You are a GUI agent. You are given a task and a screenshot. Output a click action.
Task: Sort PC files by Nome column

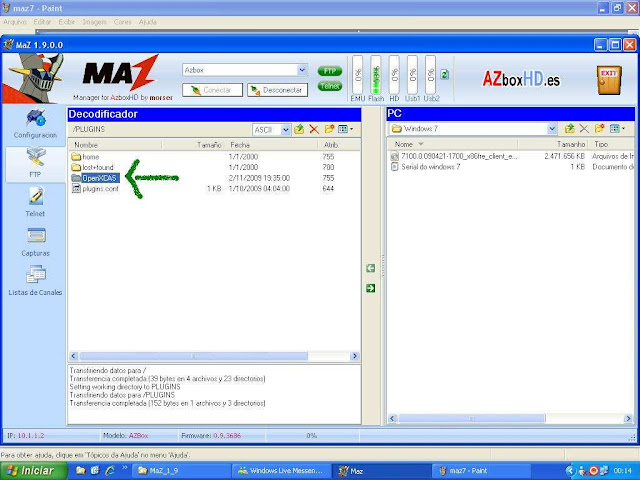[x=453, y=144]
